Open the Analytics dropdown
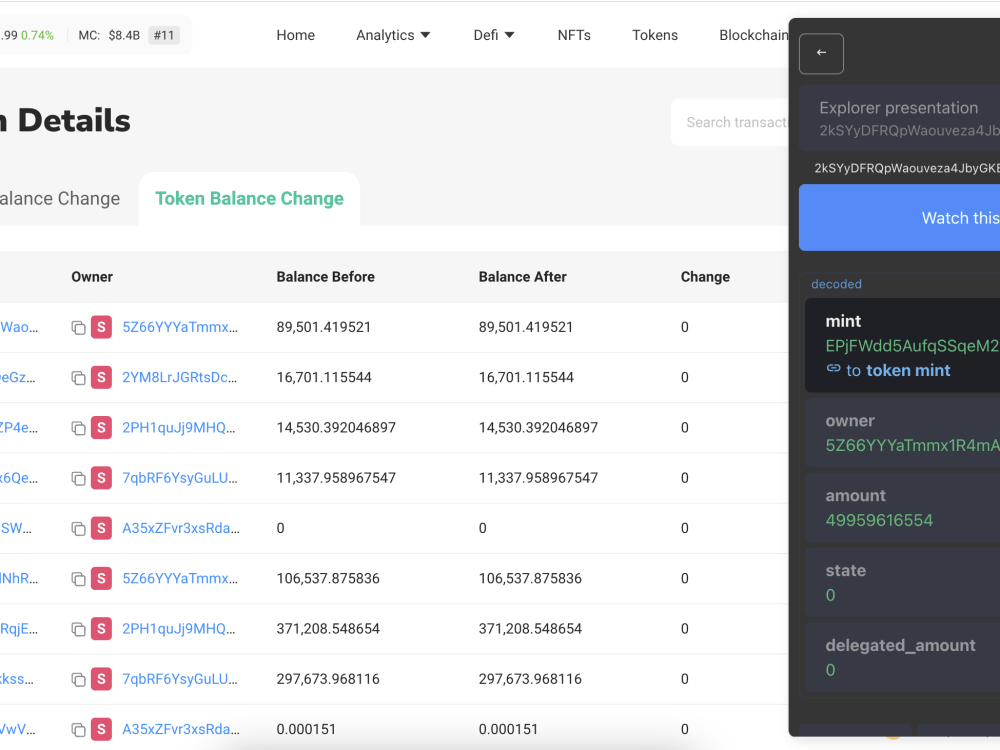Viewport: 1000px width, 750px height. click(x=392, y=35)
